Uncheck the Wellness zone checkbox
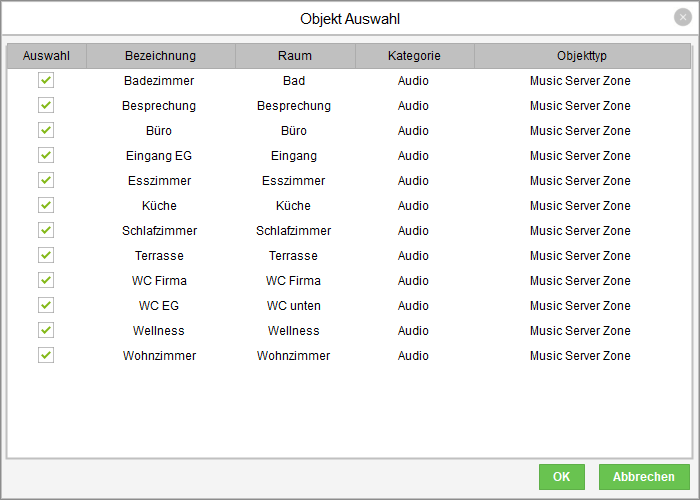Viewport: 700px width, 500px height. [x=46, y=331]
